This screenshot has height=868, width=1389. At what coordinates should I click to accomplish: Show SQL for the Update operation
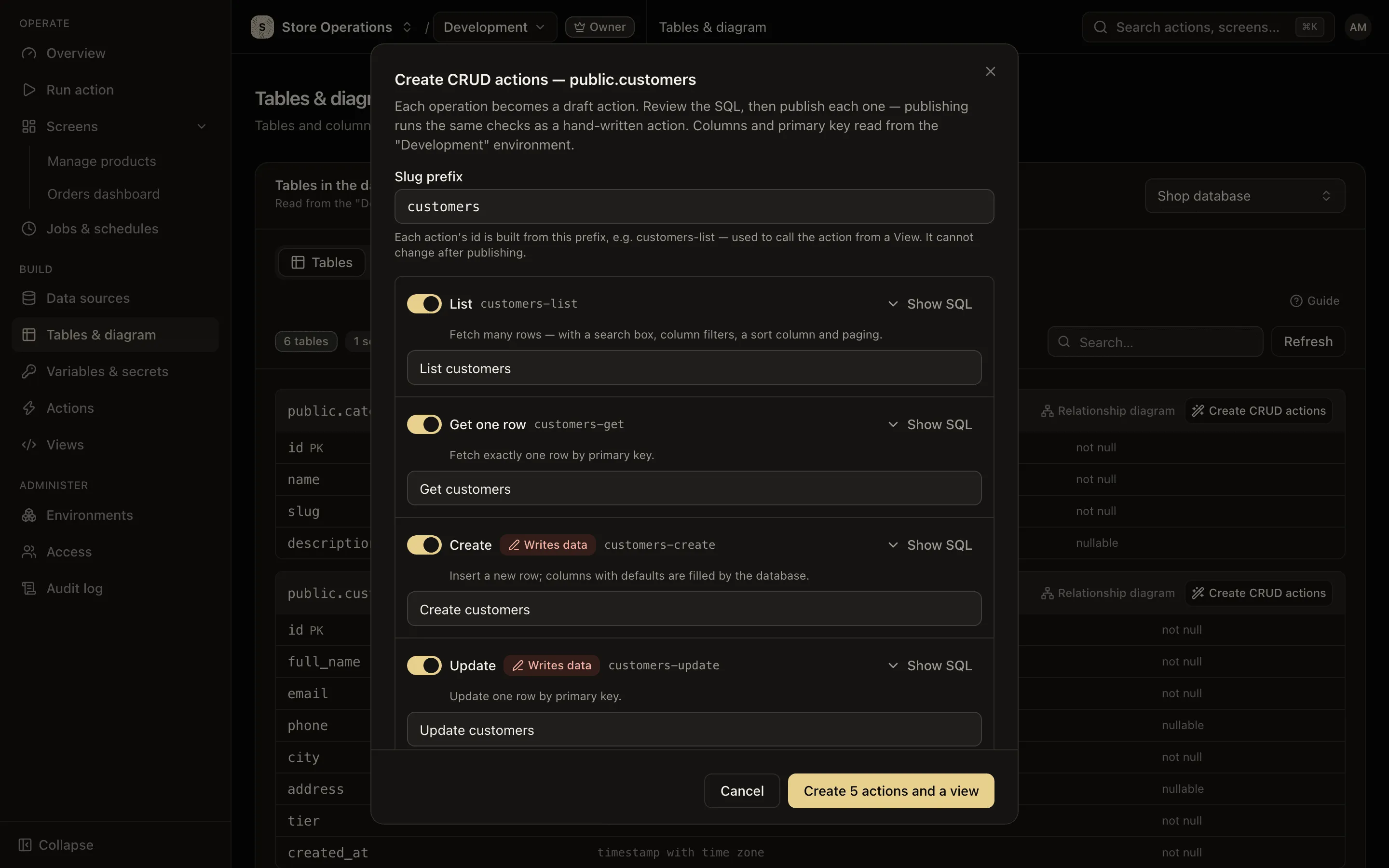pos(930,665)
